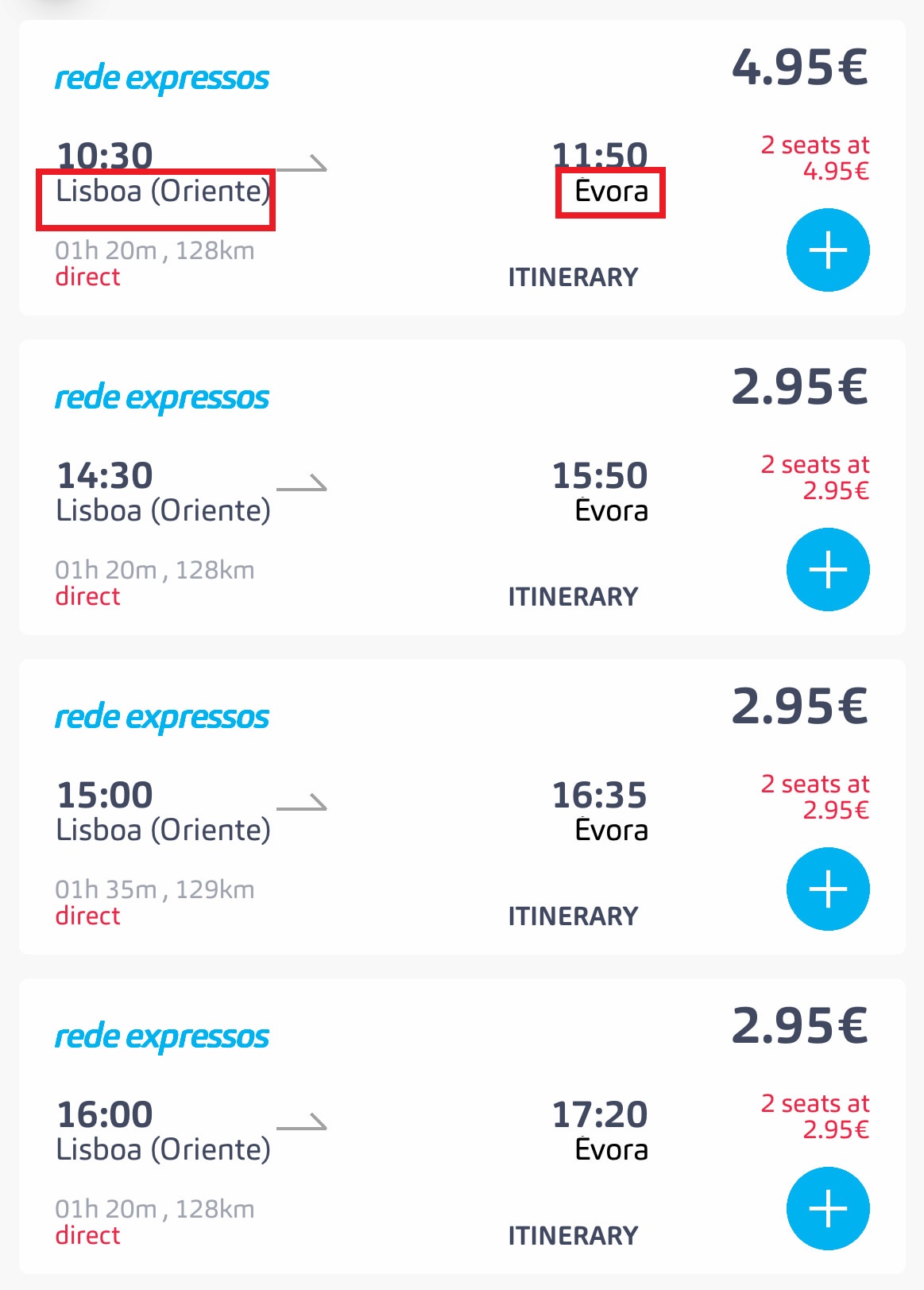Screen dimensions: 924x1290
Task: Add the 10:30 Lisboa trip with plus
Action: pyautogui.click(x=828, y=250)
